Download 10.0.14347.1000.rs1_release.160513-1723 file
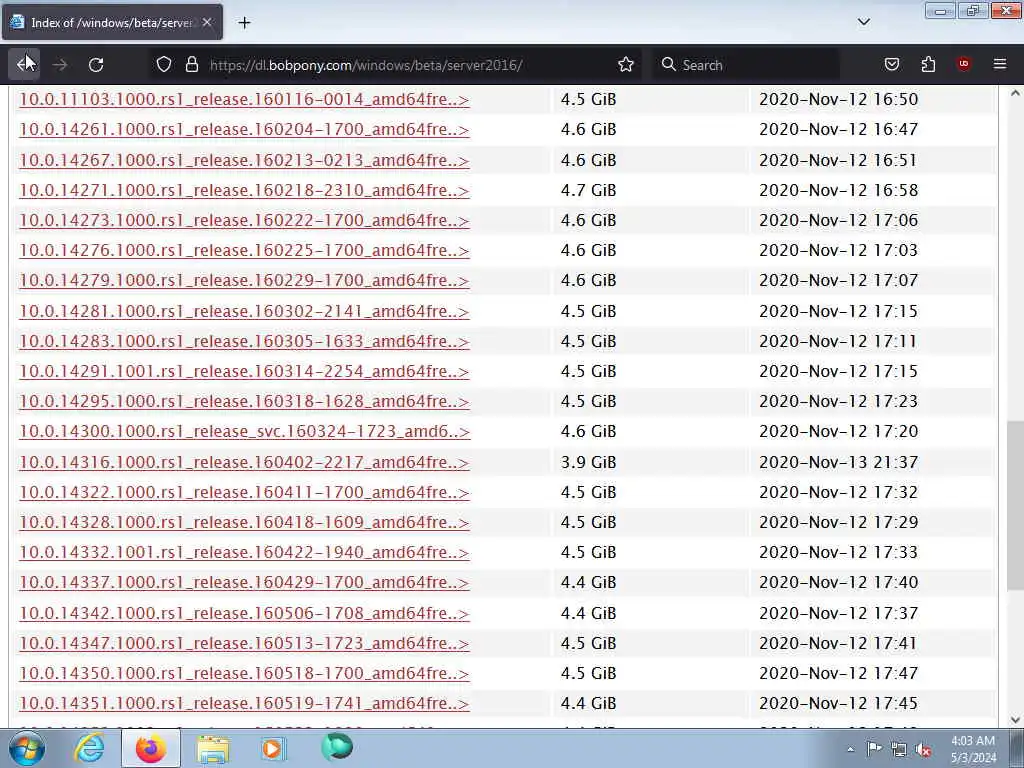1024x768 pixels. click(244, 643)
